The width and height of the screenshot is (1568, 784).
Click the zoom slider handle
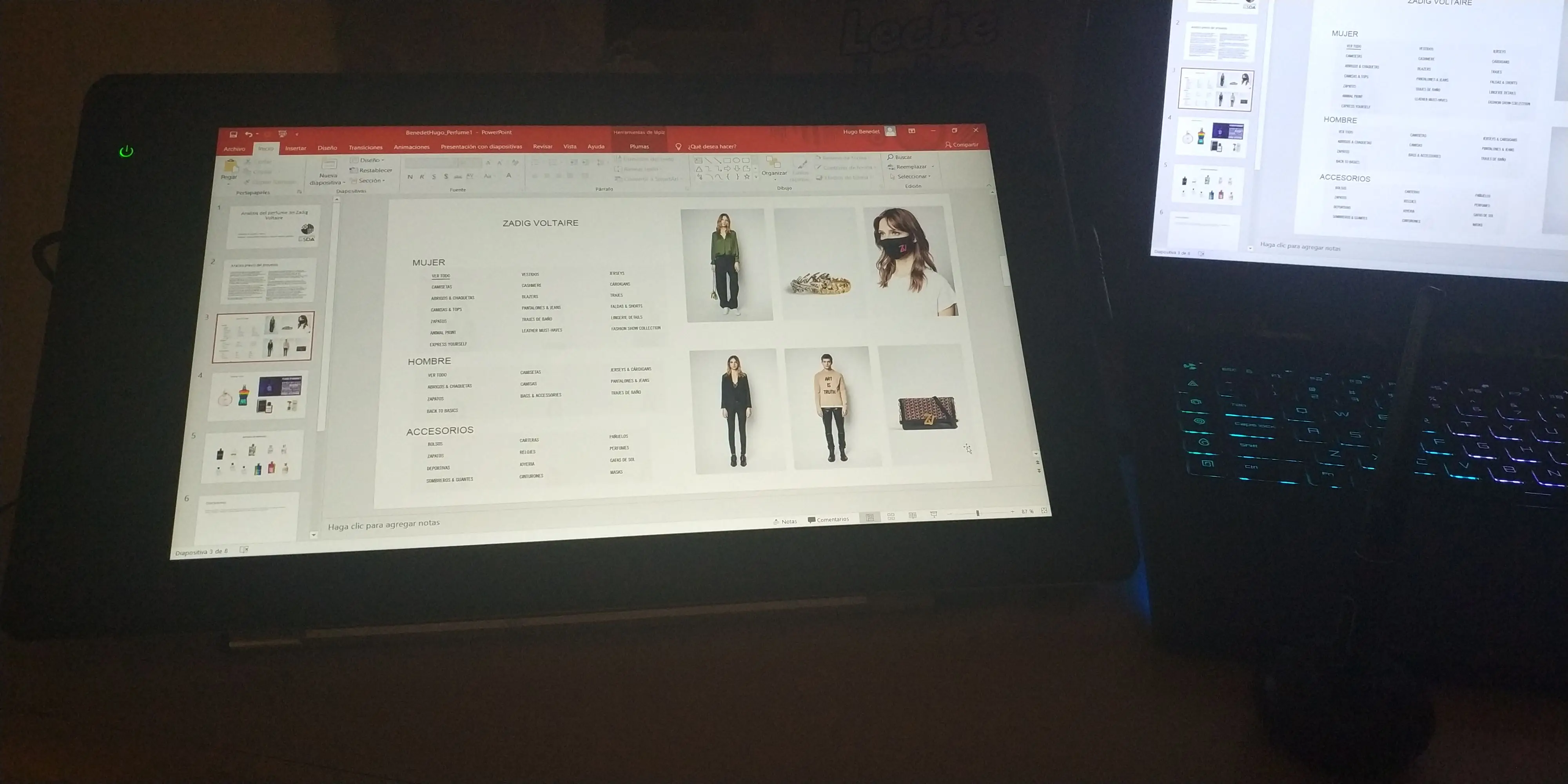point(978,513)
